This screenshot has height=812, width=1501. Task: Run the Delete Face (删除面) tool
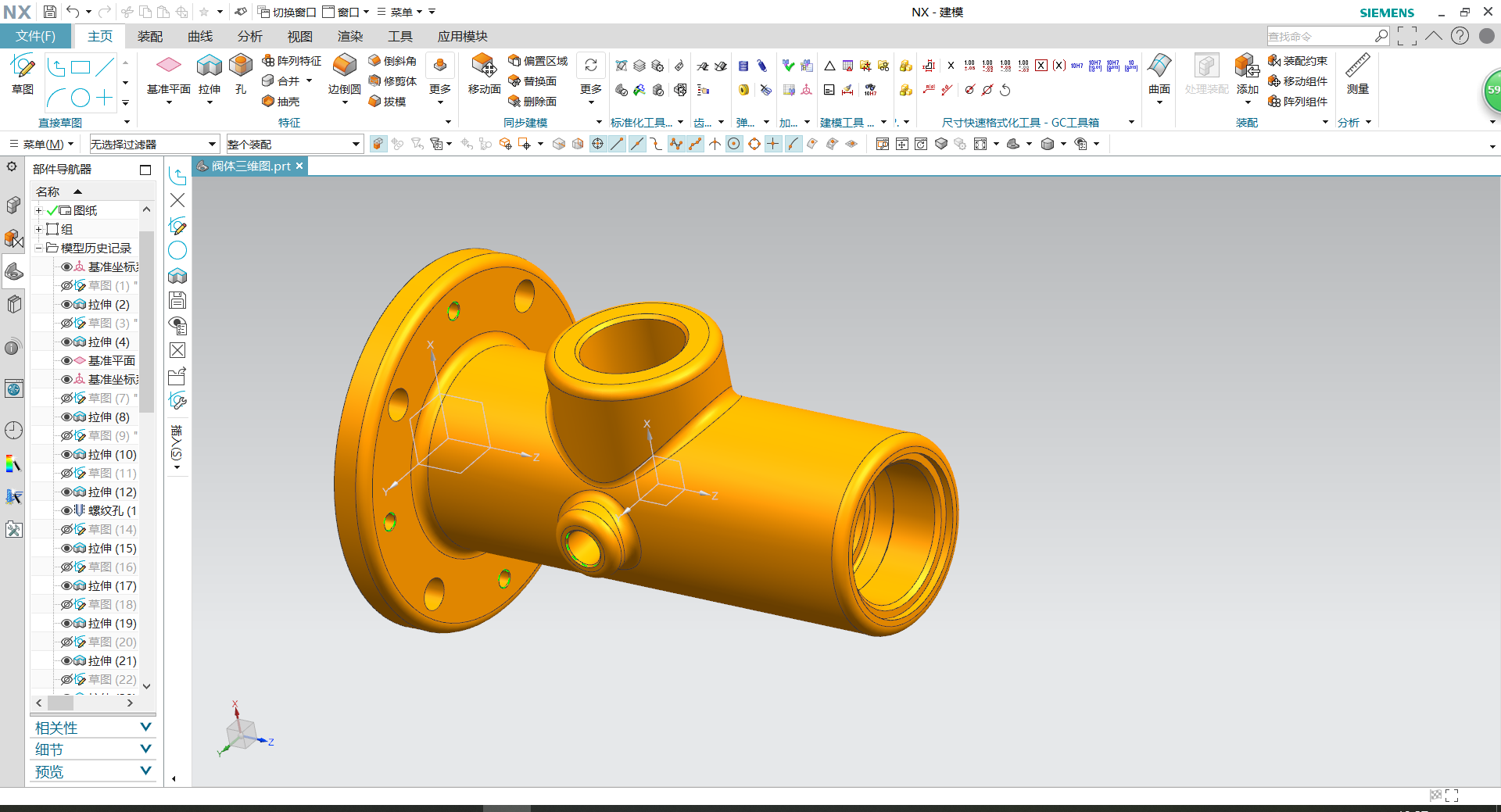532,102
